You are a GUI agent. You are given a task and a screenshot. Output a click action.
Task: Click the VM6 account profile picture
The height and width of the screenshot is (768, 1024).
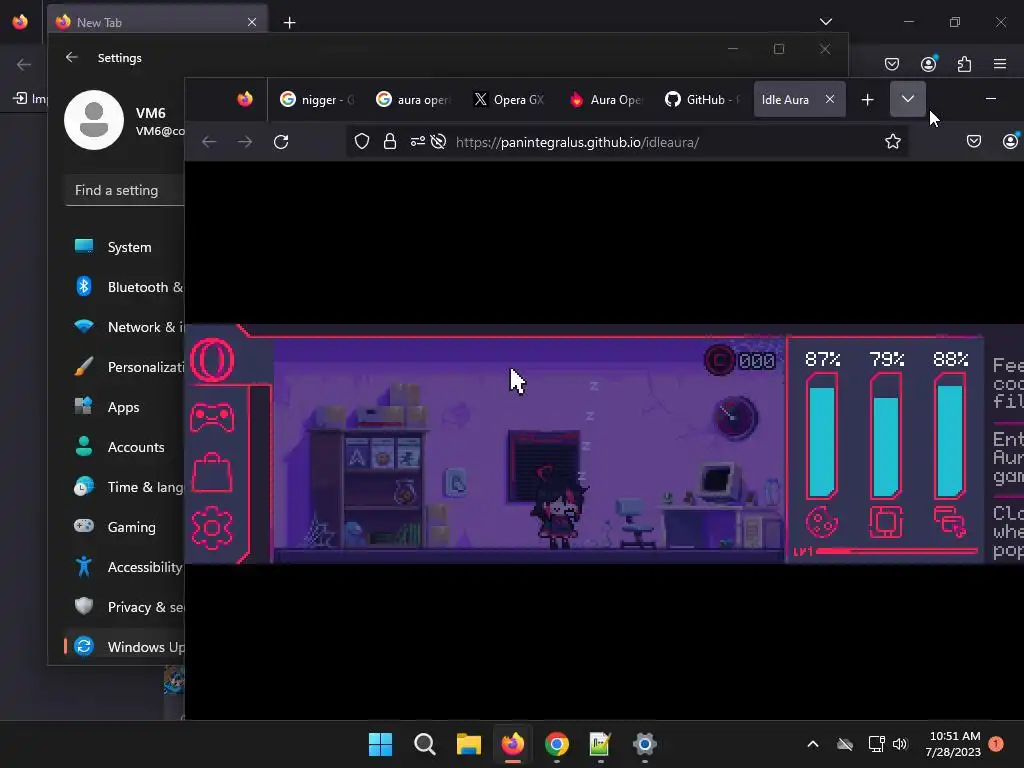(94, 120)
